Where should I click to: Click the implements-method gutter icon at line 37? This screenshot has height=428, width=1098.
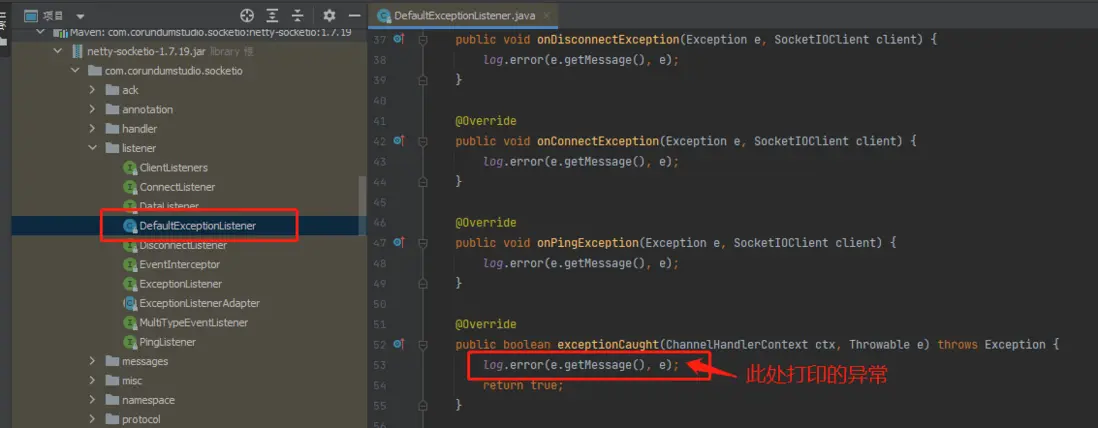click(398, 39)
